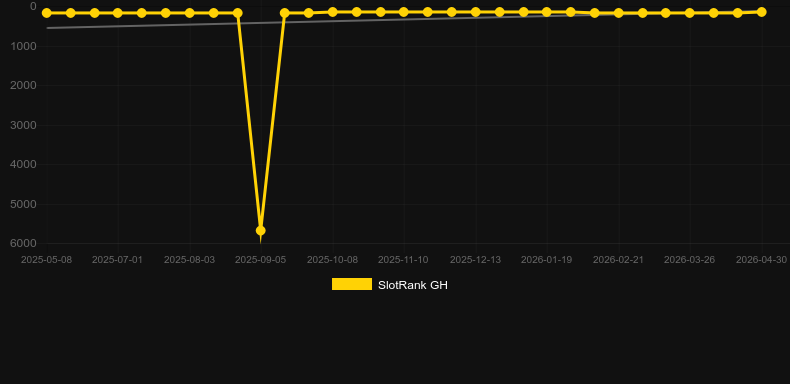Click the yellow SlotRank GH legend swatch
The image size is (790, 384).
[x=352, y=284]
